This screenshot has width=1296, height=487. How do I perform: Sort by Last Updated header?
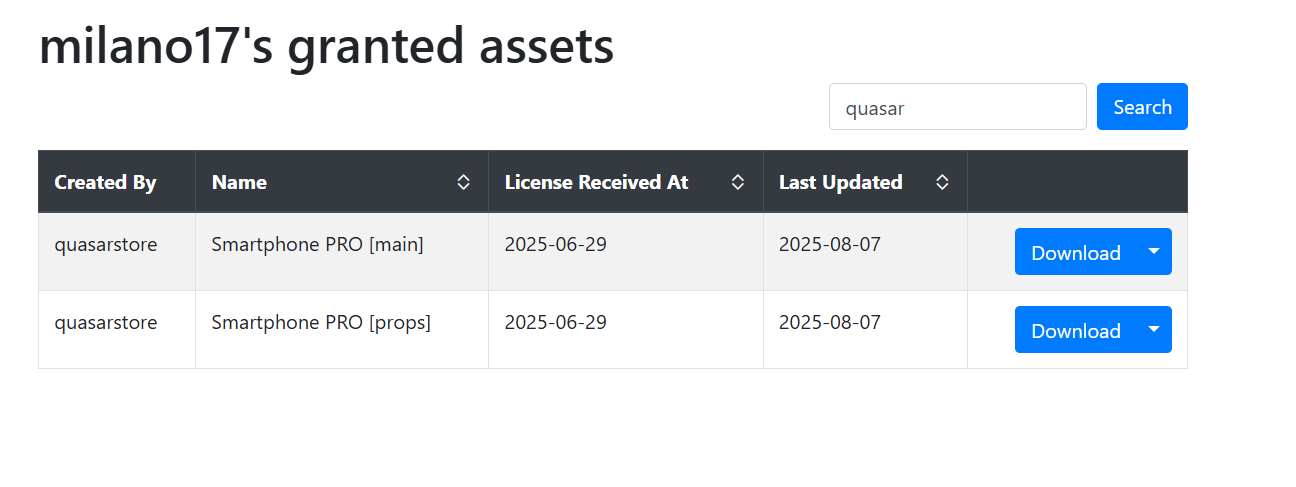(x=865, y=182)
